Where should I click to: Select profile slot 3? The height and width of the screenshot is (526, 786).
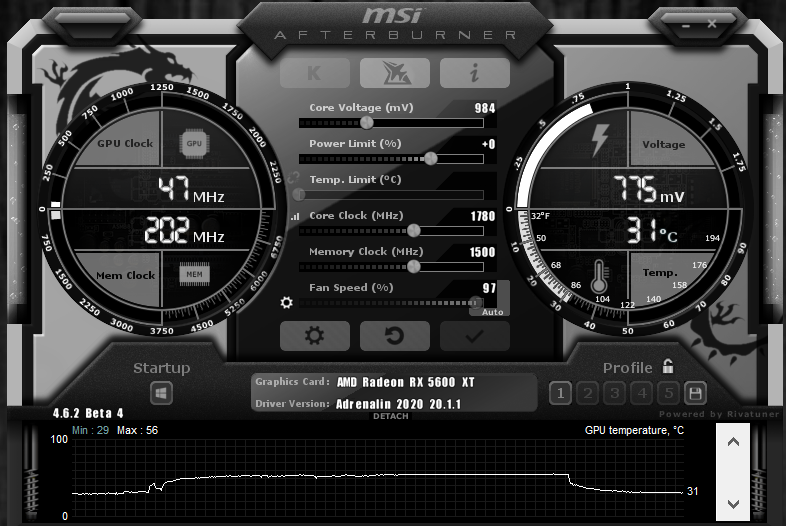tap(615, 394)
